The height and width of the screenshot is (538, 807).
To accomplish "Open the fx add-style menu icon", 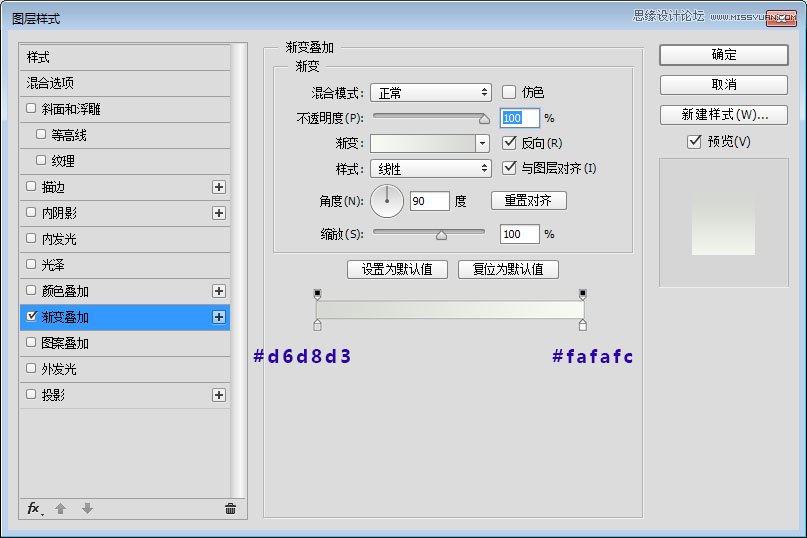I will 34,509.
